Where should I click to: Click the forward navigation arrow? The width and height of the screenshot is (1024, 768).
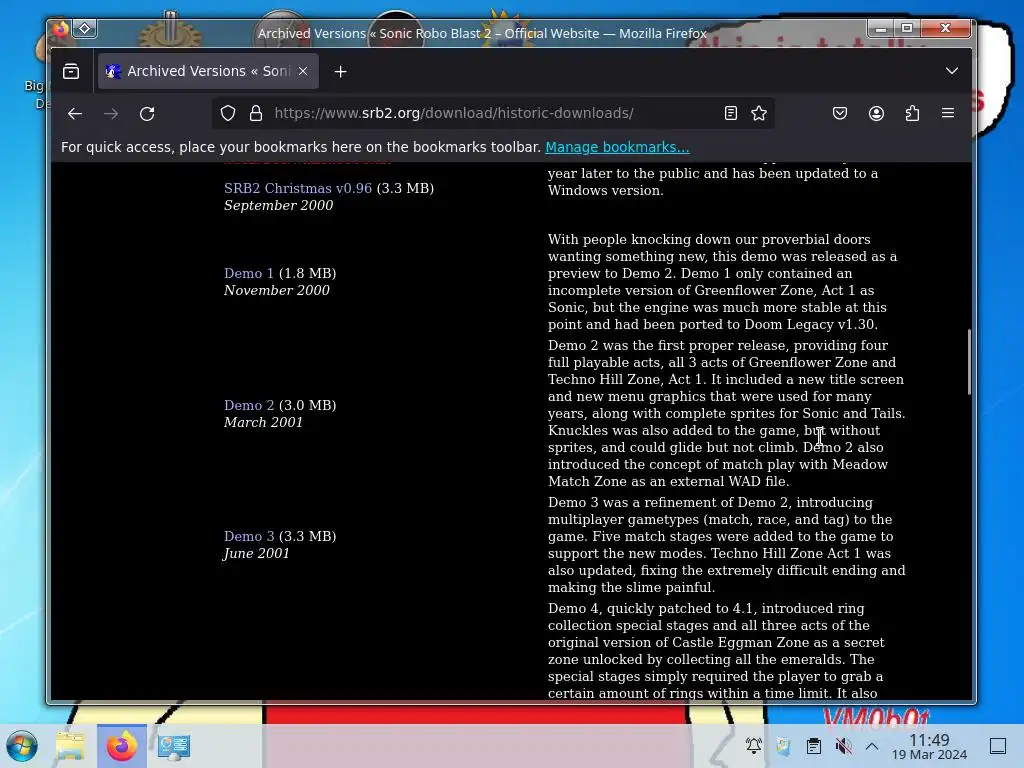click(111, 114)
